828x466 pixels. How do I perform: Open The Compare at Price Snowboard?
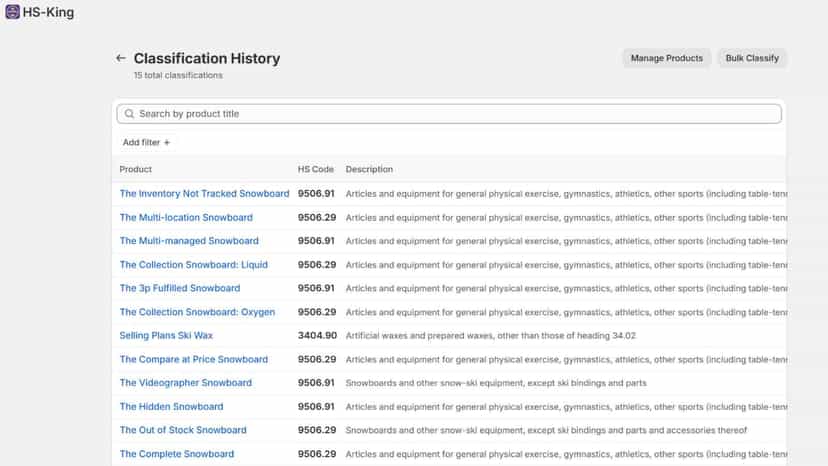click(x=193, y=359)
